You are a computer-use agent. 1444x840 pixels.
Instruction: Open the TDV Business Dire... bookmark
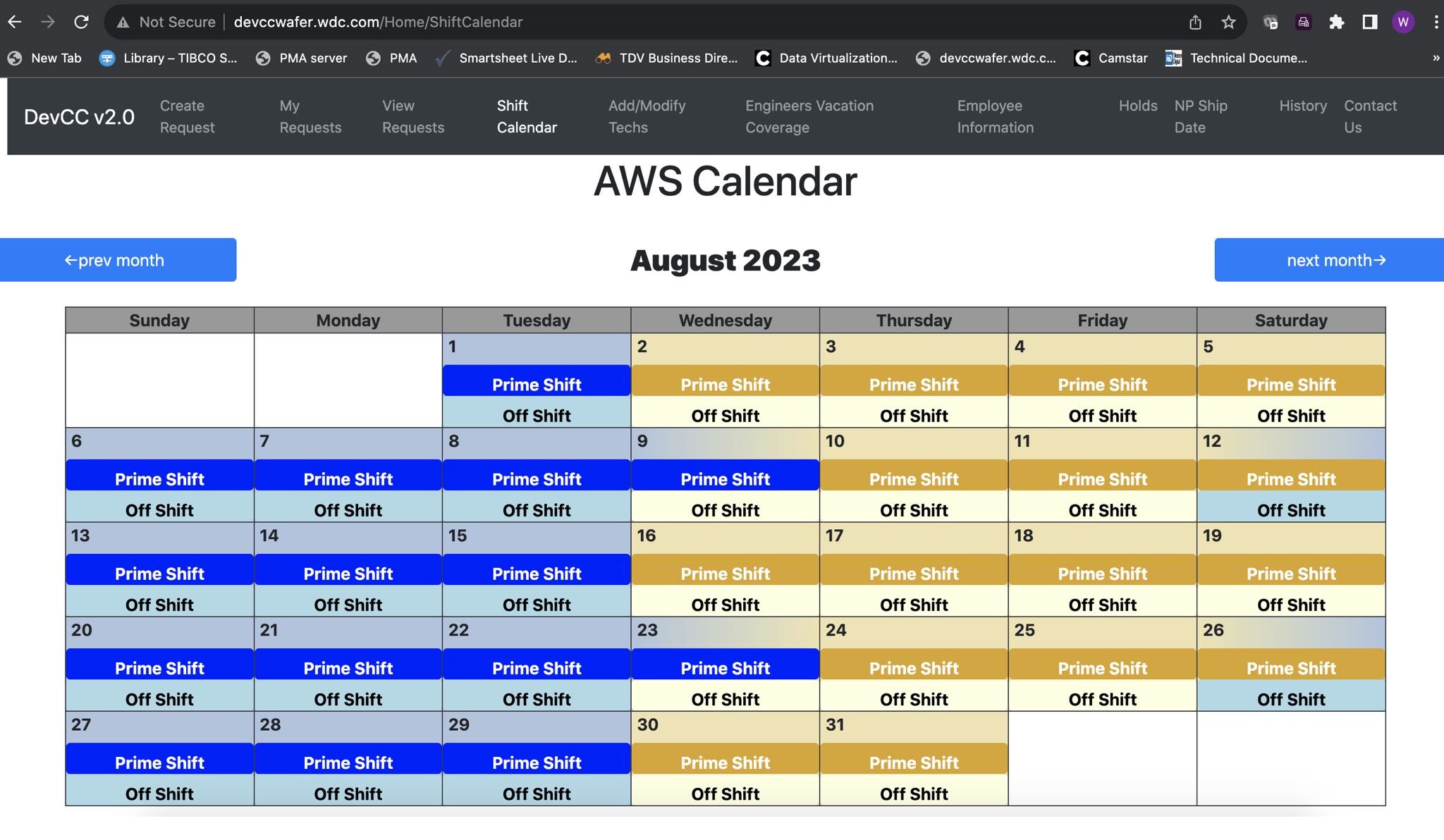(666, 58)
